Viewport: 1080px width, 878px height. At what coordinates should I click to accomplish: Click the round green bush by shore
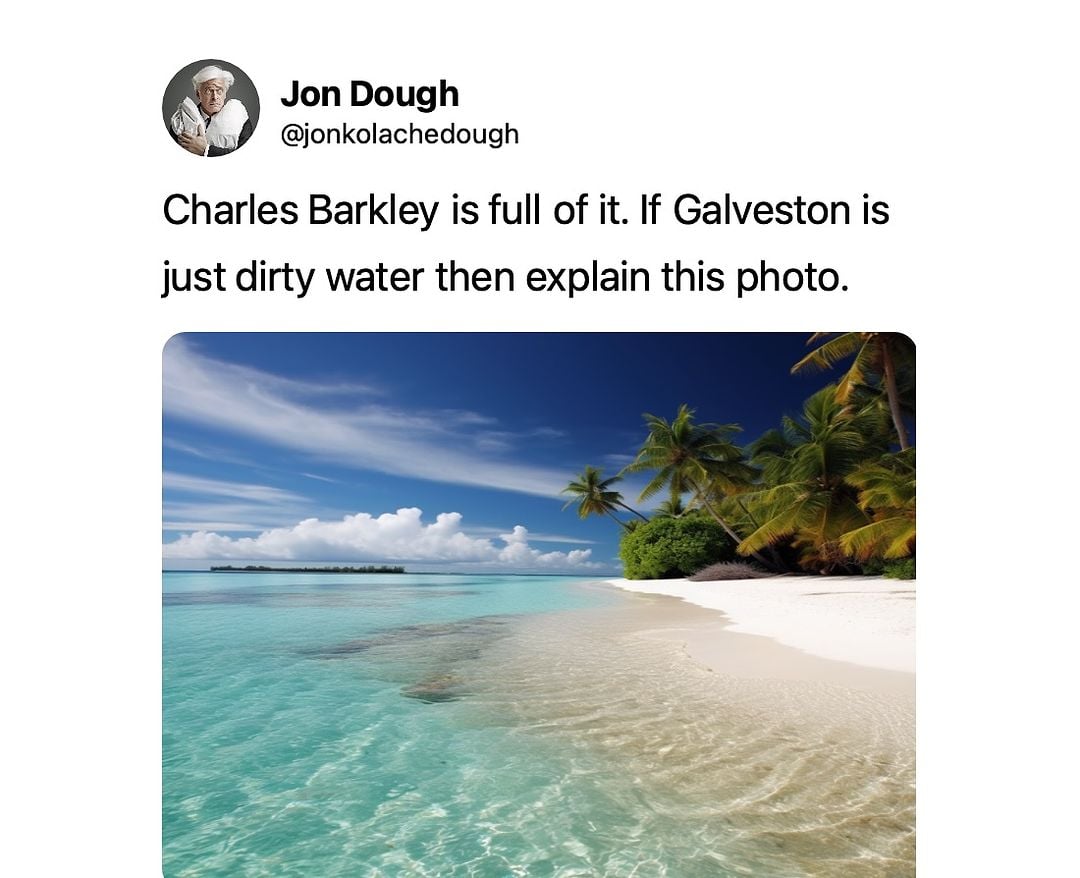pos(672,547)
